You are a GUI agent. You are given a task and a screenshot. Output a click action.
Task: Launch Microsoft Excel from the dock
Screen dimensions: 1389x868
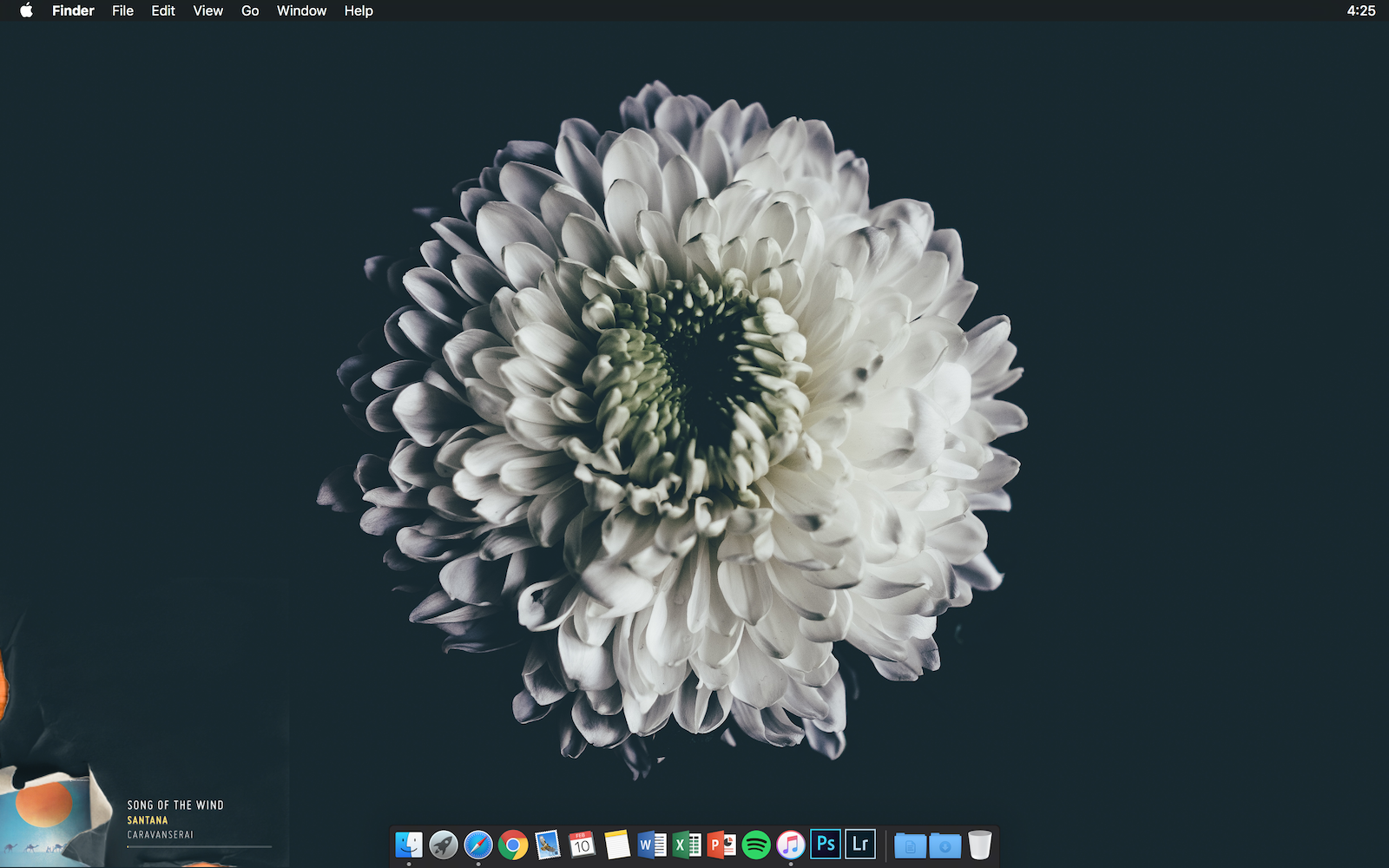point(687,845)
